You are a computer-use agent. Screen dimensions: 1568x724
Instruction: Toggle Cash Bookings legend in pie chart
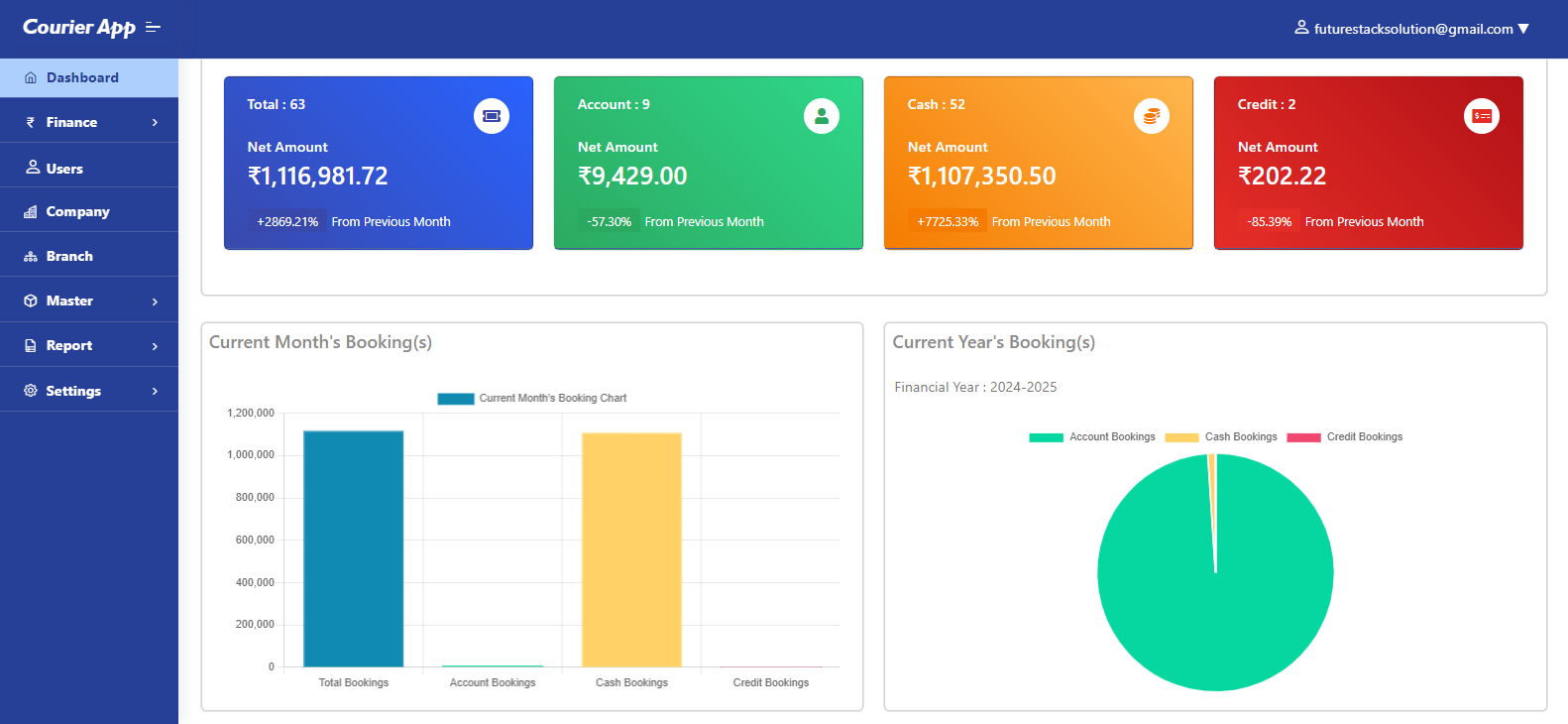click(1221, 437)
